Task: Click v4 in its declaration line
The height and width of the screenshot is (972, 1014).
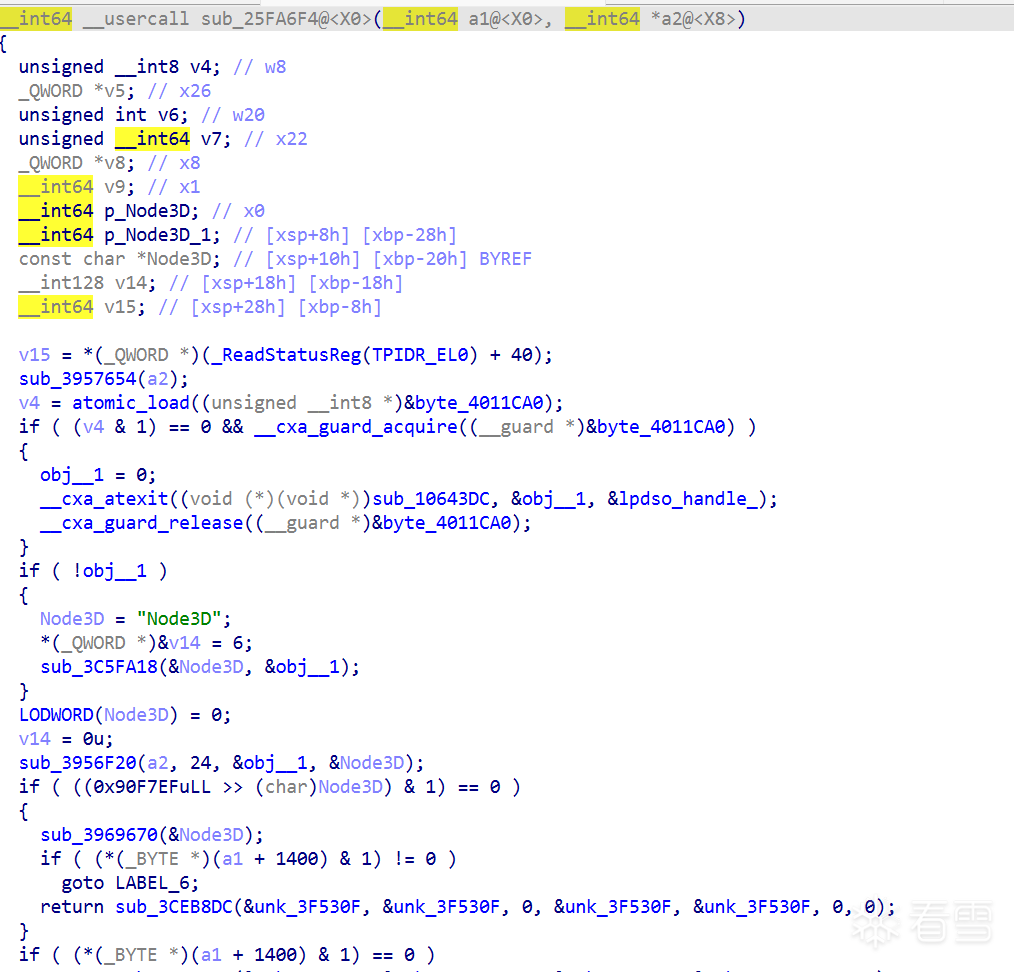Action: tap(200, 67)
